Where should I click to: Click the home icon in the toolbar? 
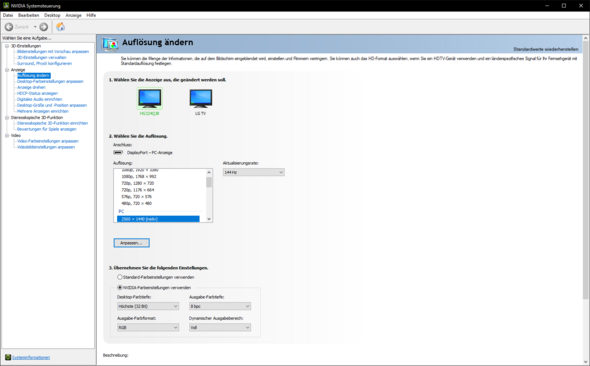[60, 27]
